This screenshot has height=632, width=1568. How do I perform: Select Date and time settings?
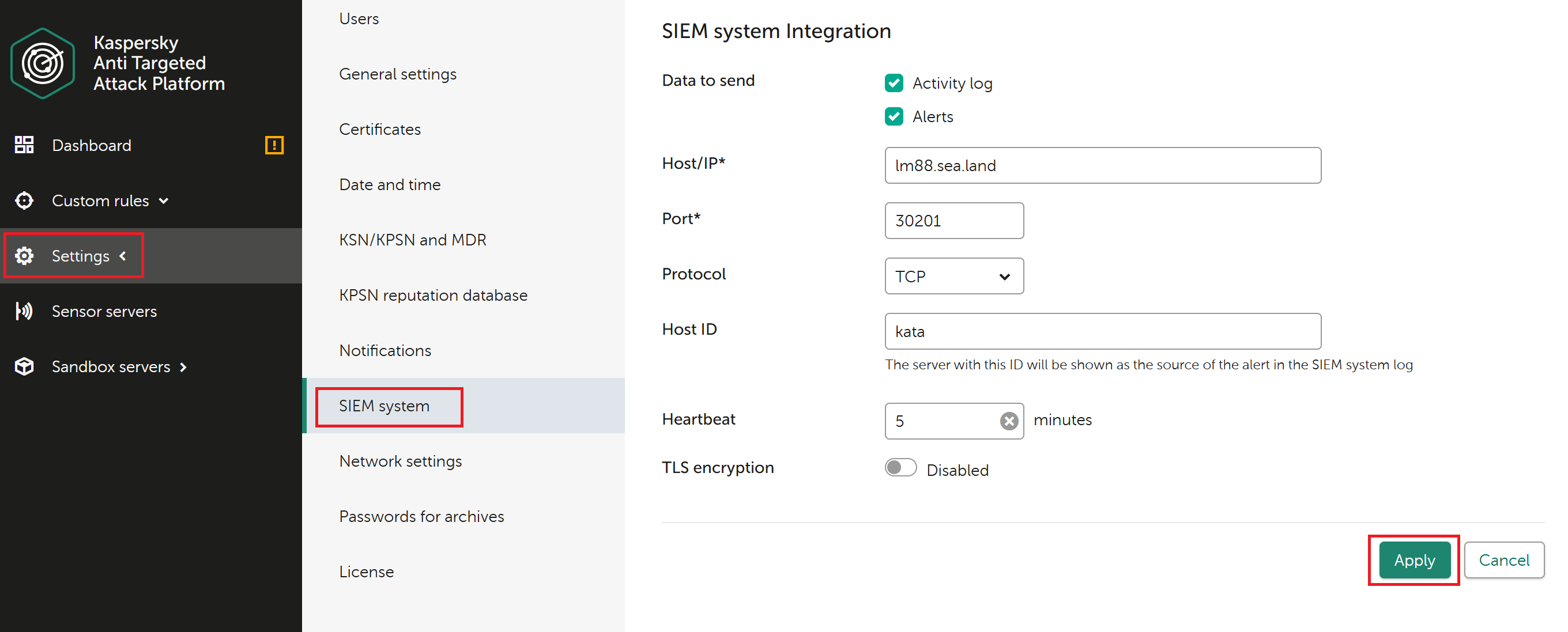pyautogui.click(x=390, y=184)
